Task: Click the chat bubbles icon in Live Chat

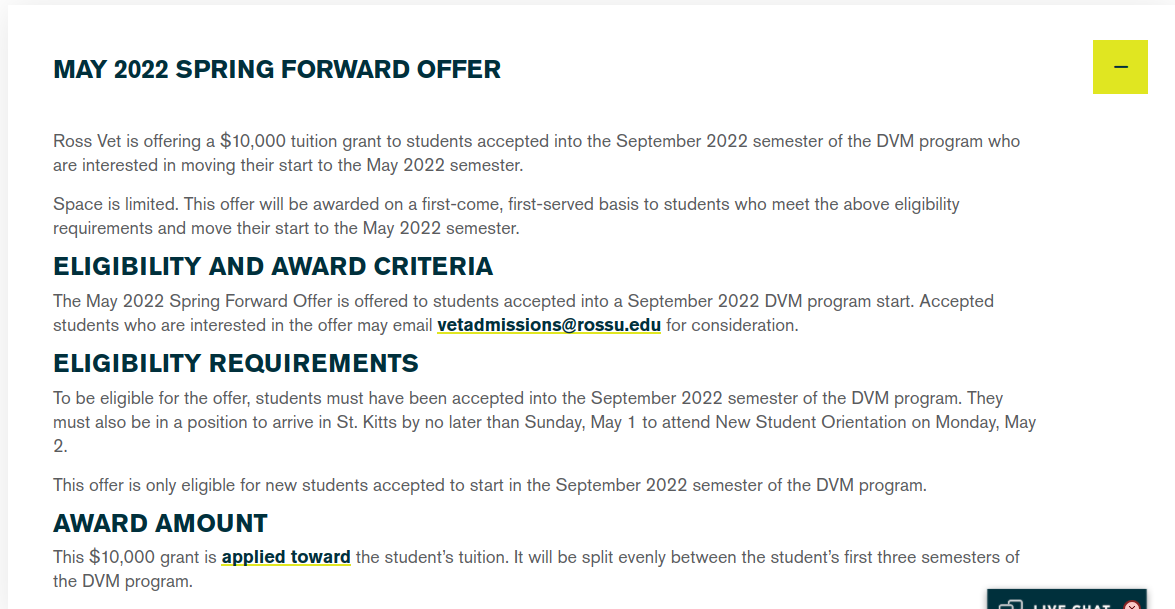Action: point(1010,605)
